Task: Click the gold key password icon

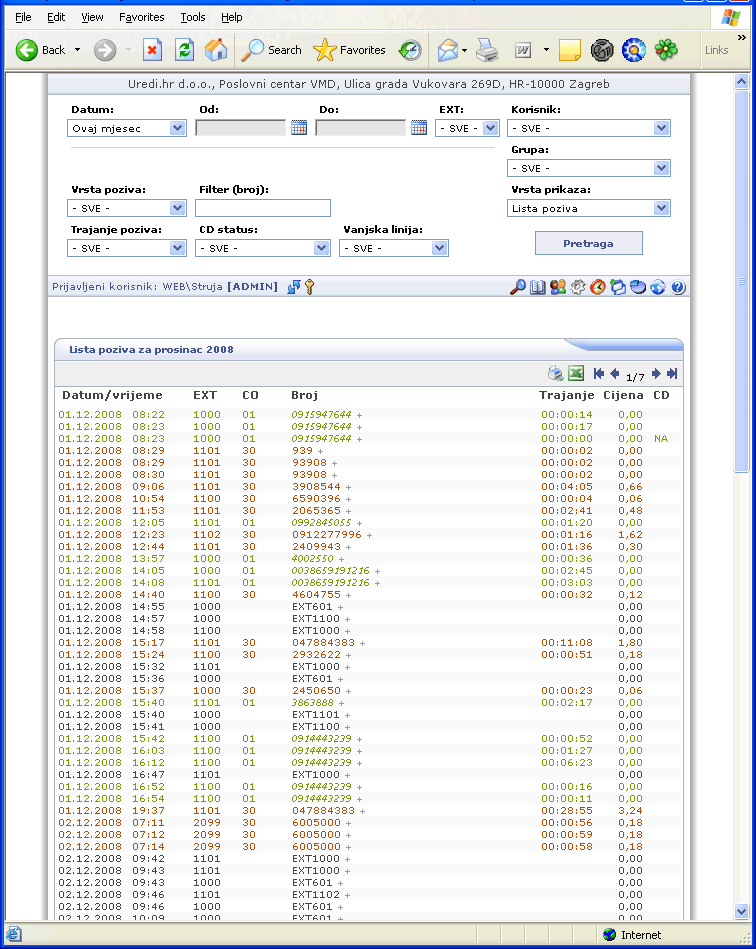Action: 309,287
